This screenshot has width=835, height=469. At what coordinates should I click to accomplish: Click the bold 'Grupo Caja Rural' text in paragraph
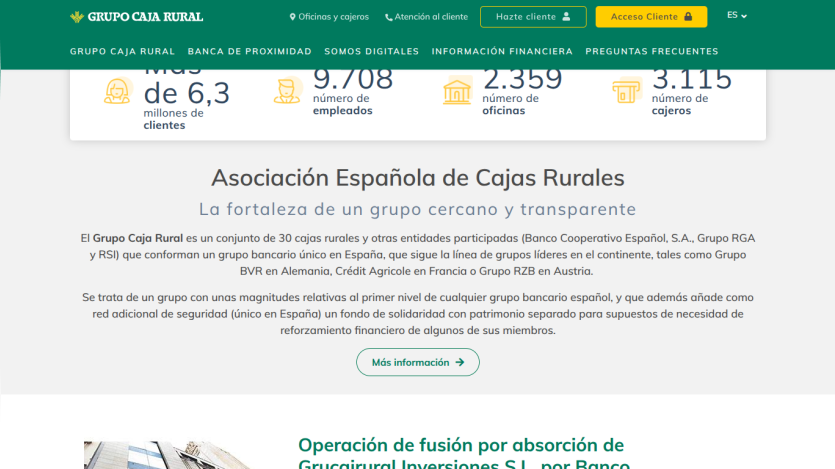click(x=138, y=238)
